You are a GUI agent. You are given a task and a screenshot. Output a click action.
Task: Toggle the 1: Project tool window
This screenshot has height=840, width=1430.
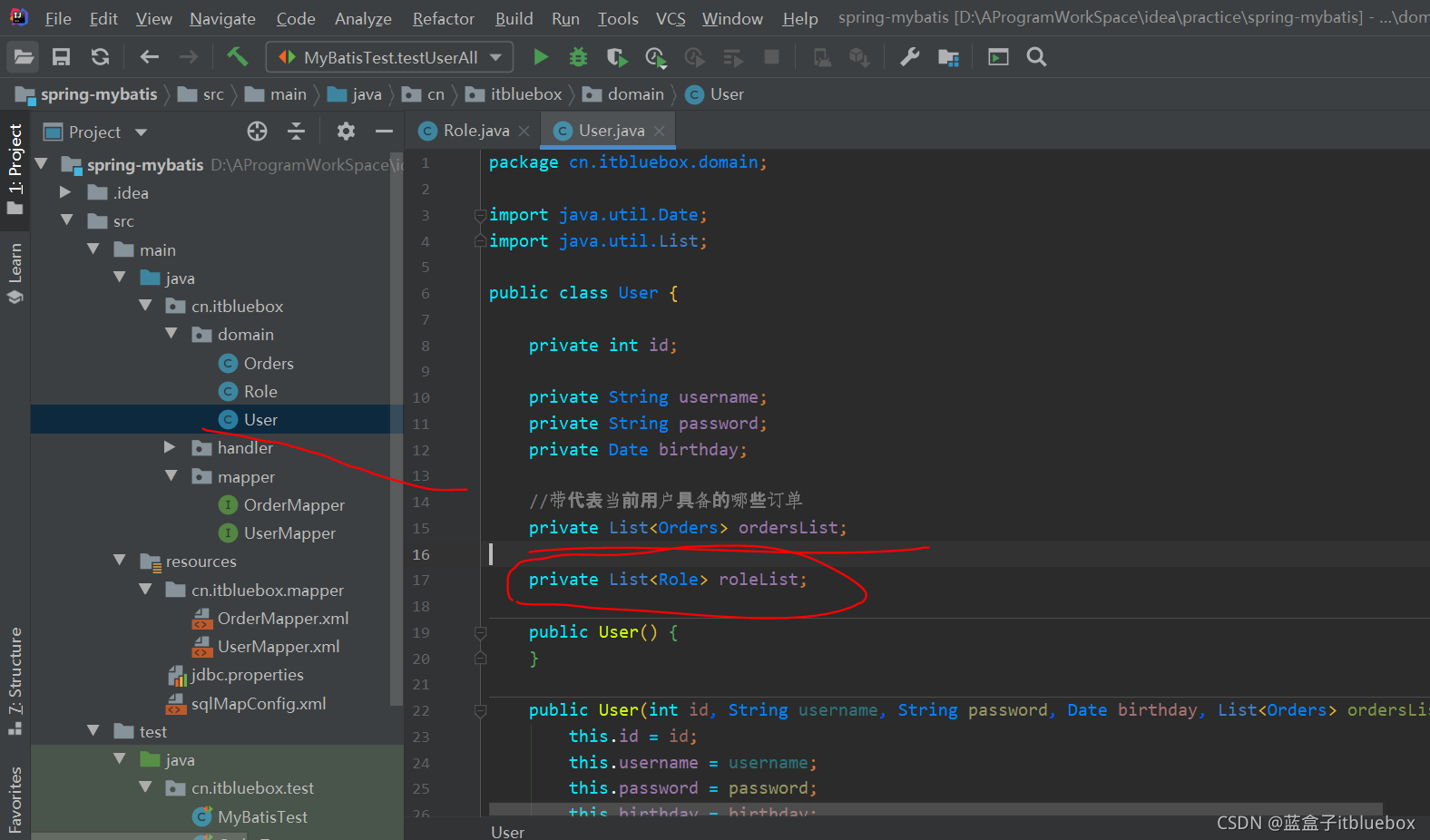[x=15, y=169]
